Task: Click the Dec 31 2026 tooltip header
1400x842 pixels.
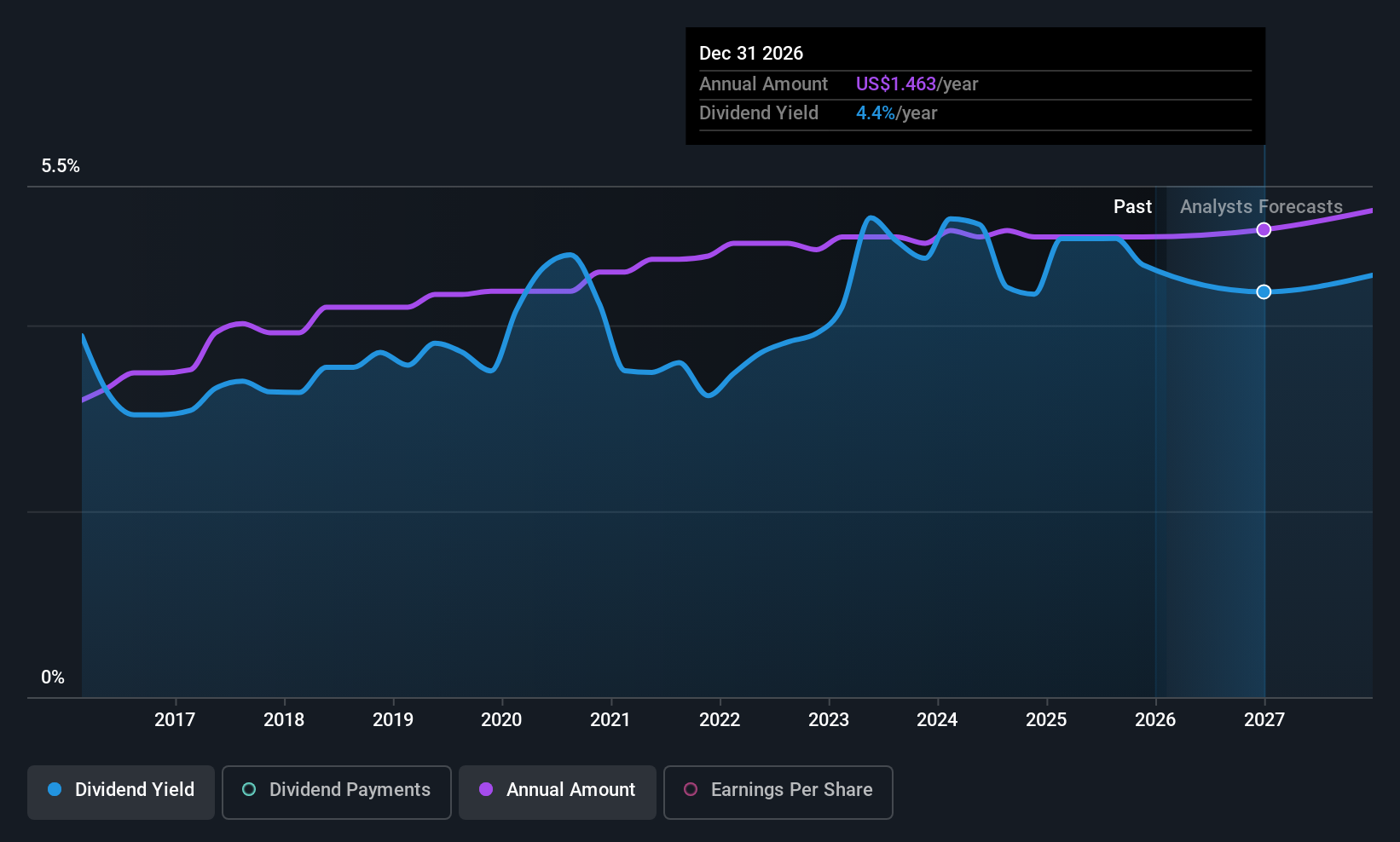Action: (x=751, y=53)
